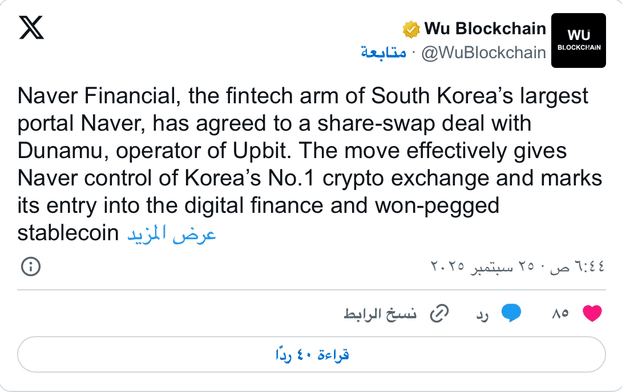The height and width of the screenshot is (392, 622).
Task: Follow the account via متابعة link
Action: pos(384,52)
